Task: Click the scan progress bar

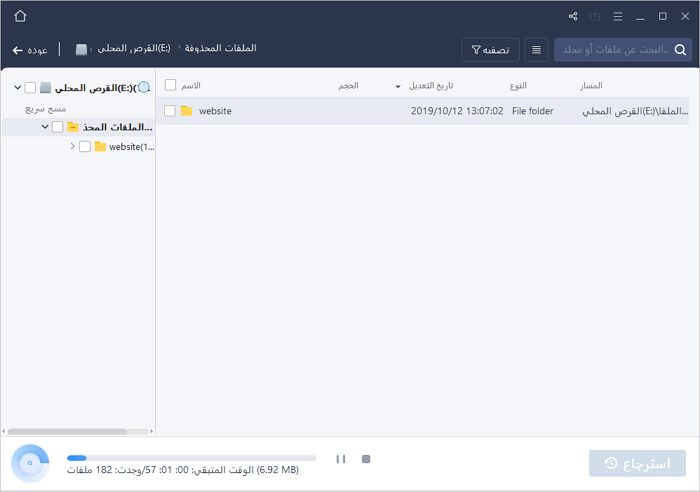Action: point(191,458)
